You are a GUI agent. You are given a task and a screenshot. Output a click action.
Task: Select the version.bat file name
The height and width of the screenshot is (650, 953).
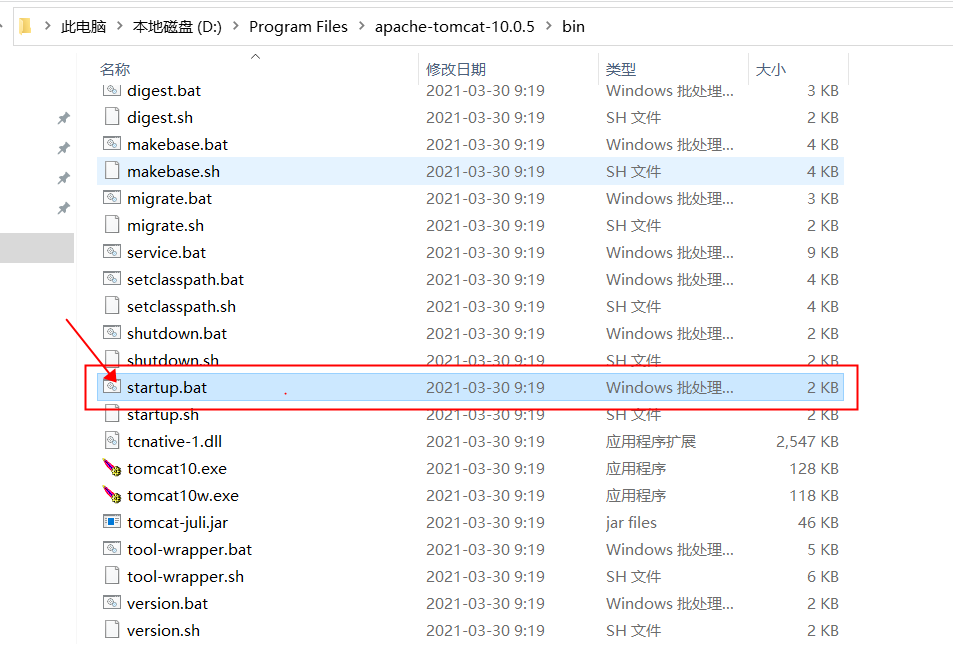(168, 603)
